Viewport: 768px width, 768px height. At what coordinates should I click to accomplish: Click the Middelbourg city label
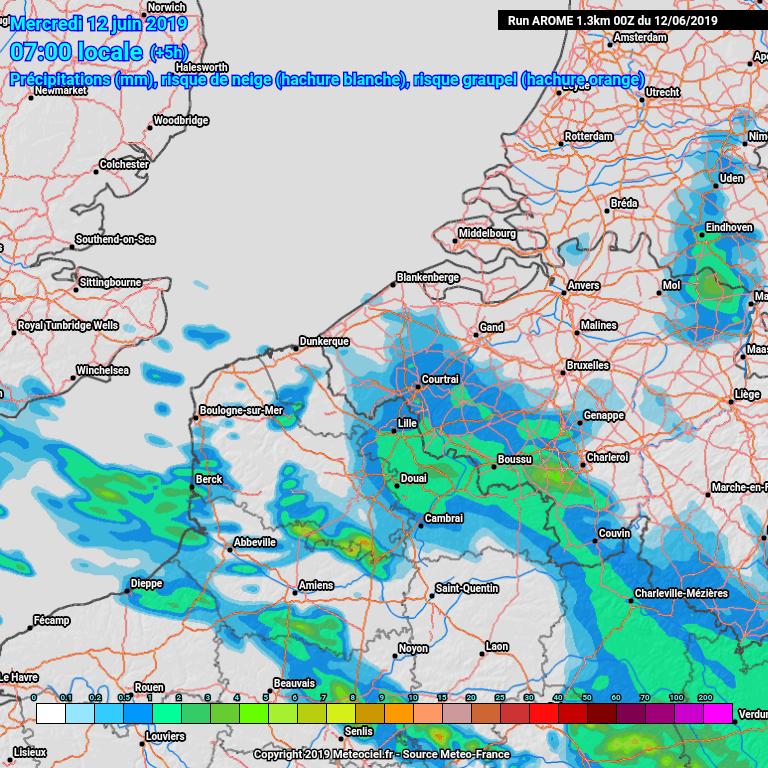(487, 233)
